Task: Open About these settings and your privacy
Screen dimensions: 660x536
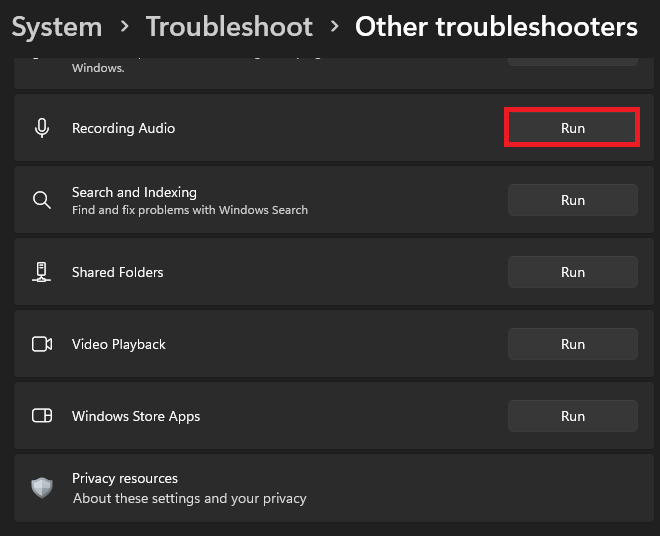Action: 189,498
